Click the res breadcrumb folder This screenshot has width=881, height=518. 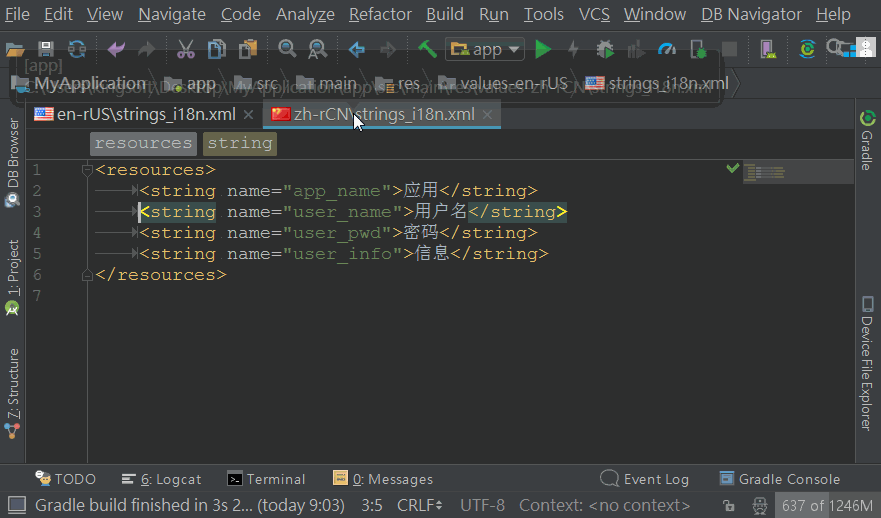(398, 84)
